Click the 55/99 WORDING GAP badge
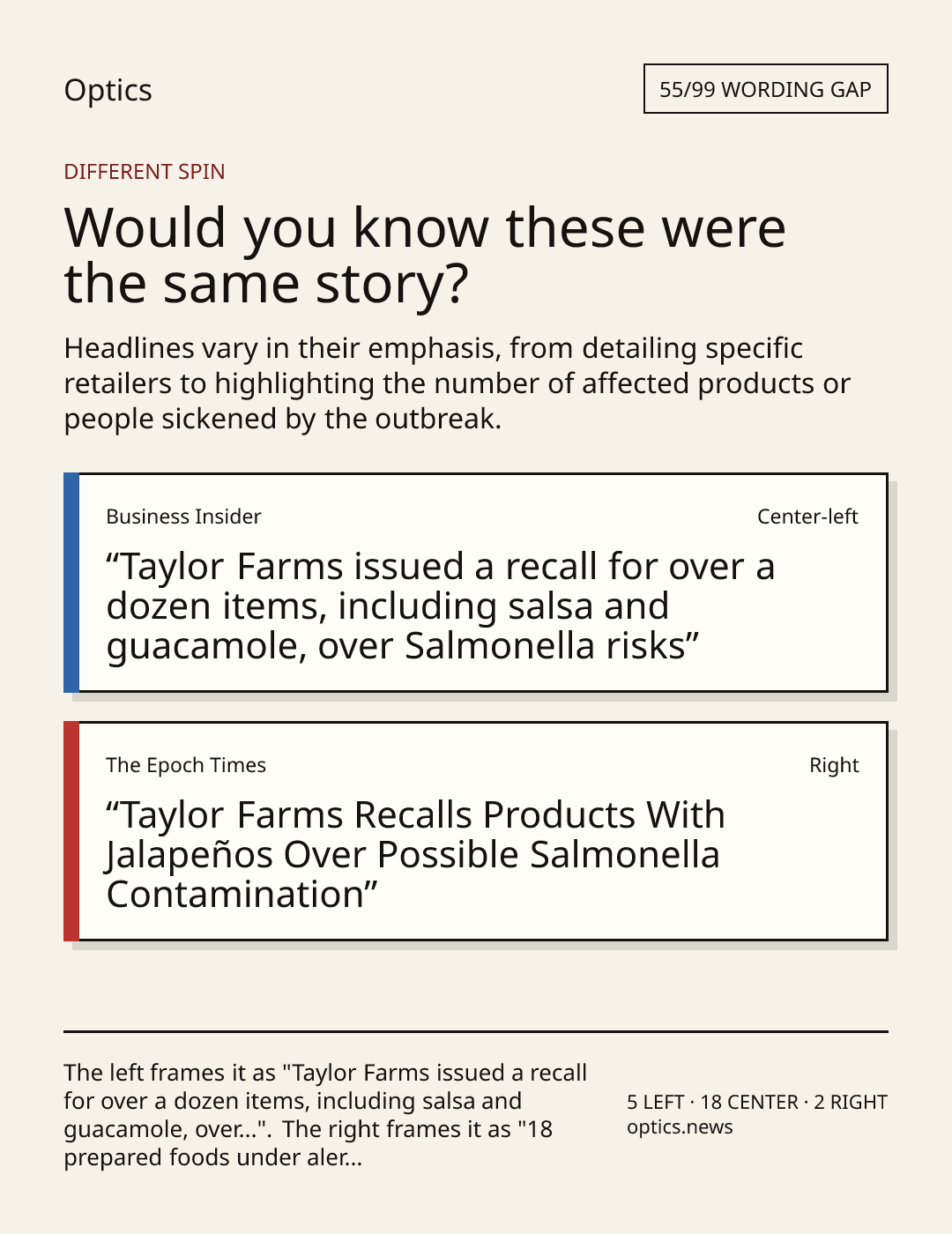This screenshot has height=1234, width=952. tap(765, 89)
